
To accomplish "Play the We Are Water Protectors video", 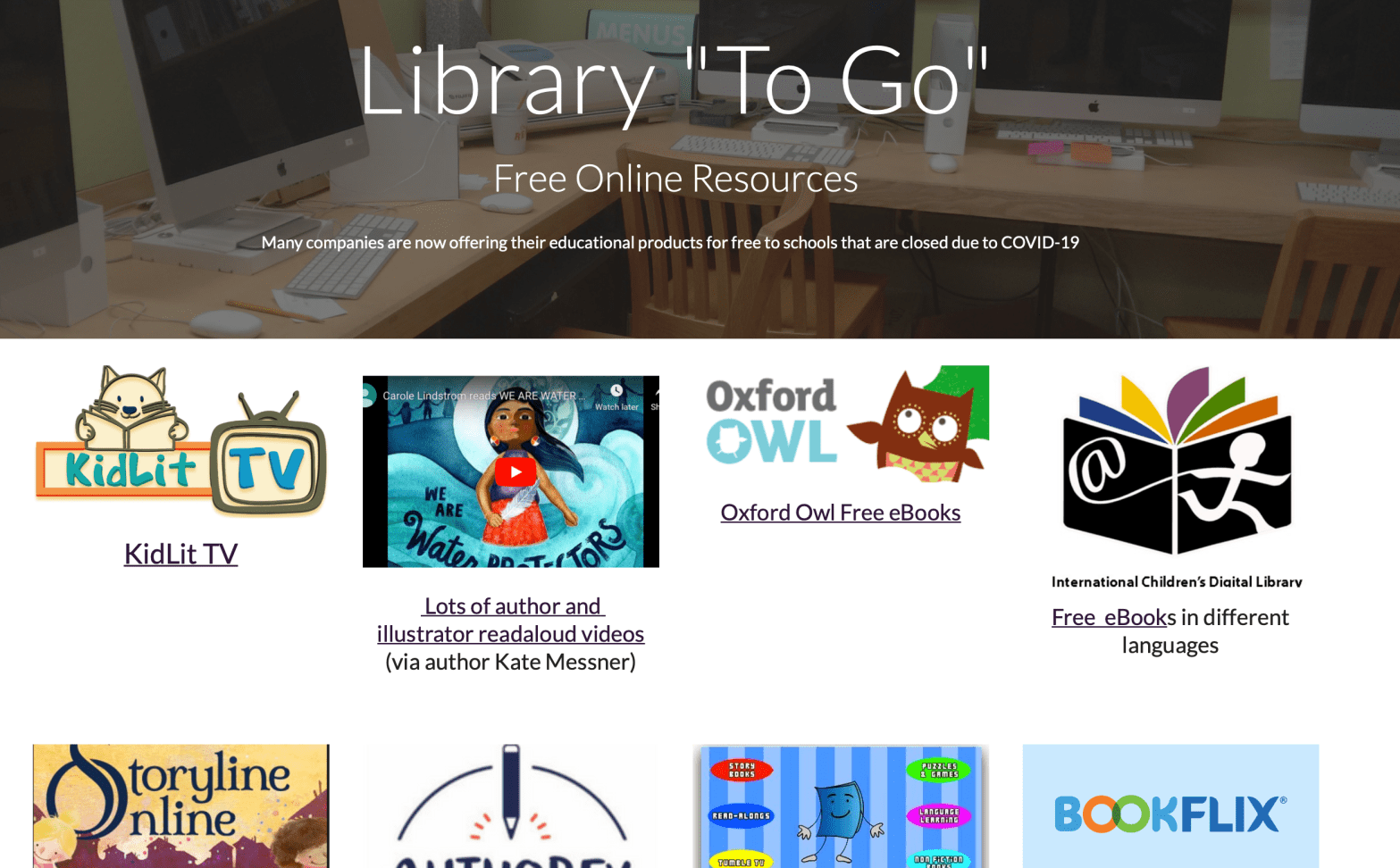I will click(x=516, y=472).
